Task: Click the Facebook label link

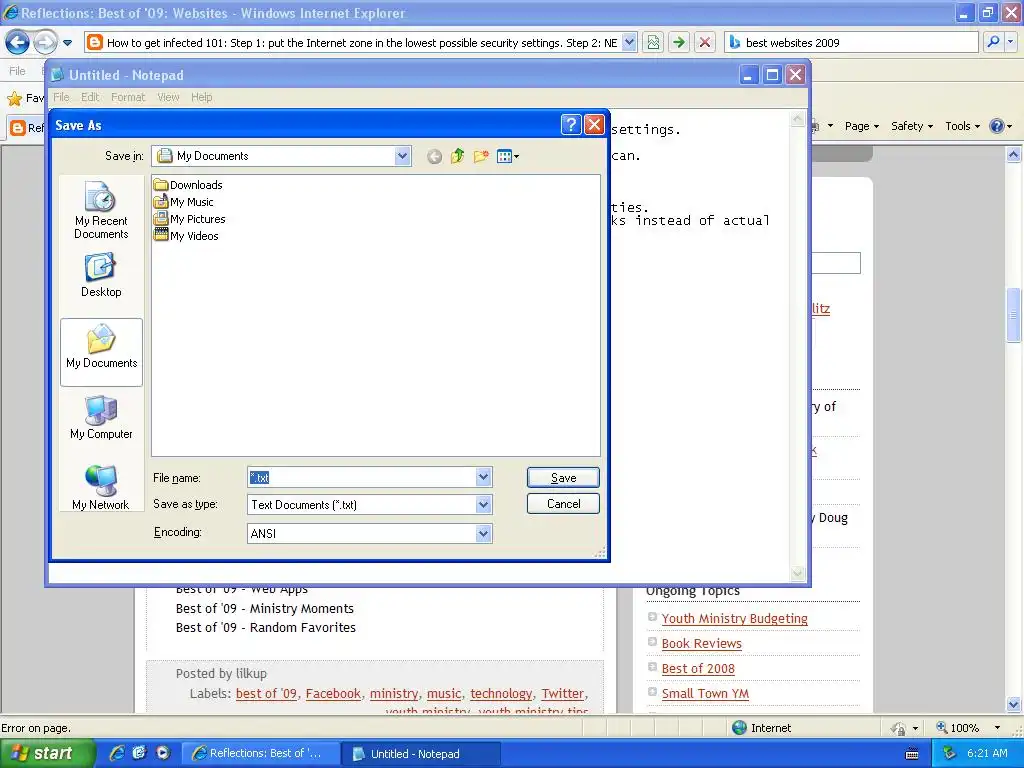Action: (x=333, y=694)
